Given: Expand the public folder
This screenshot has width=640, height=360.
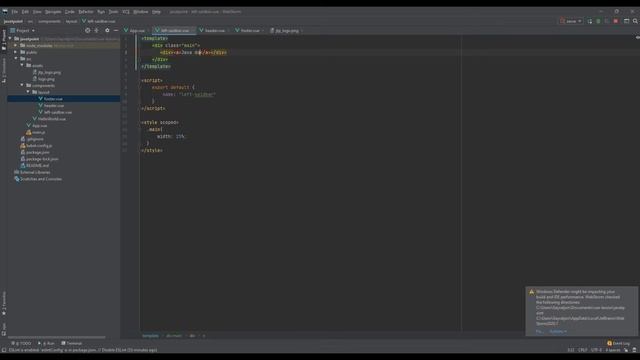Looking at the screenshot, I should click(x=16, y=52).
